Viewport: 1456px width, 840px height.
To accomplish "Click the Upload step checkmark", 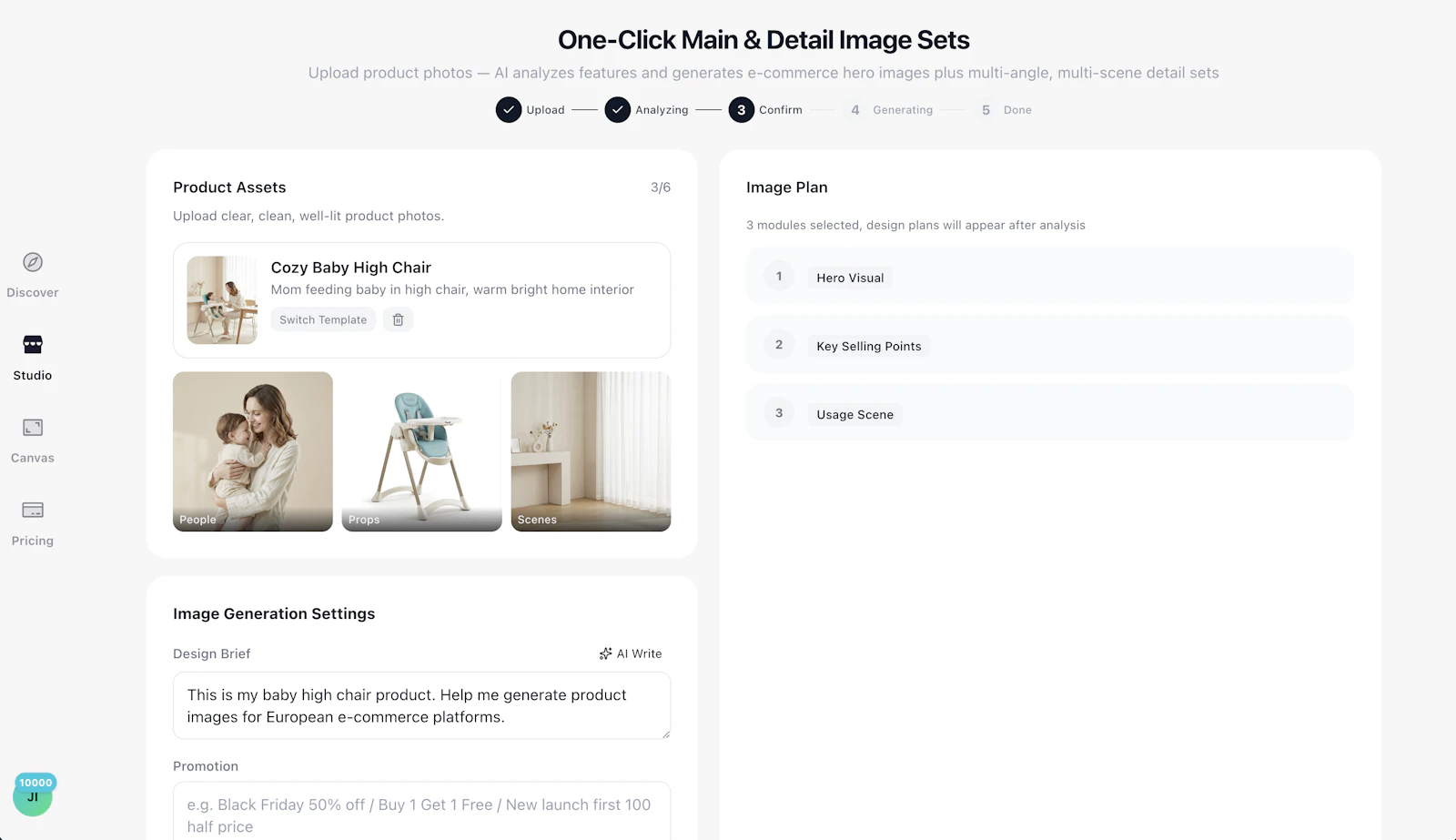I will (509, 110).
